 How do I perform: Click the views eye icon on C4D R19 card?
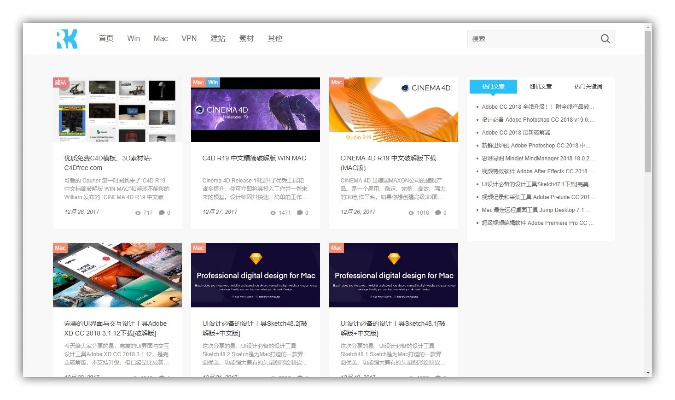[272, 212]
